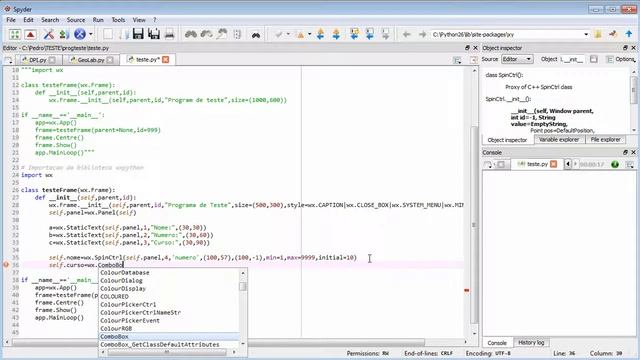Select the Console tab at bottom

coord(497,343)
